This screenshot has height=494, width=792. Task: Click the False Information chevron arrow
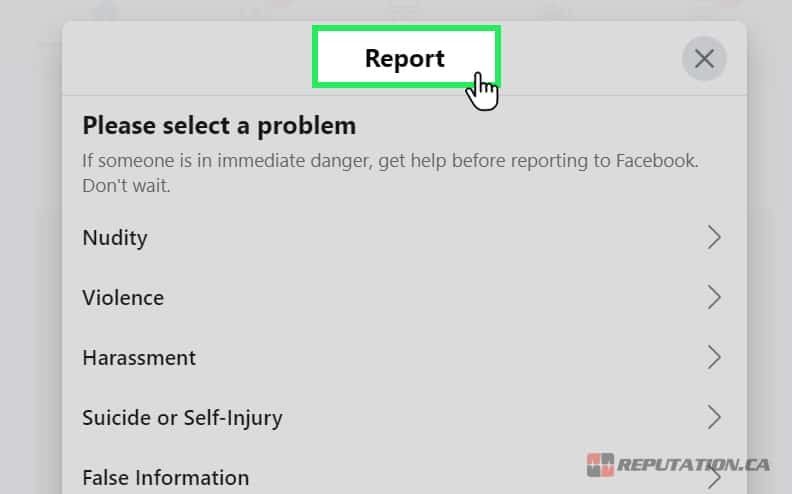(714, 479)
